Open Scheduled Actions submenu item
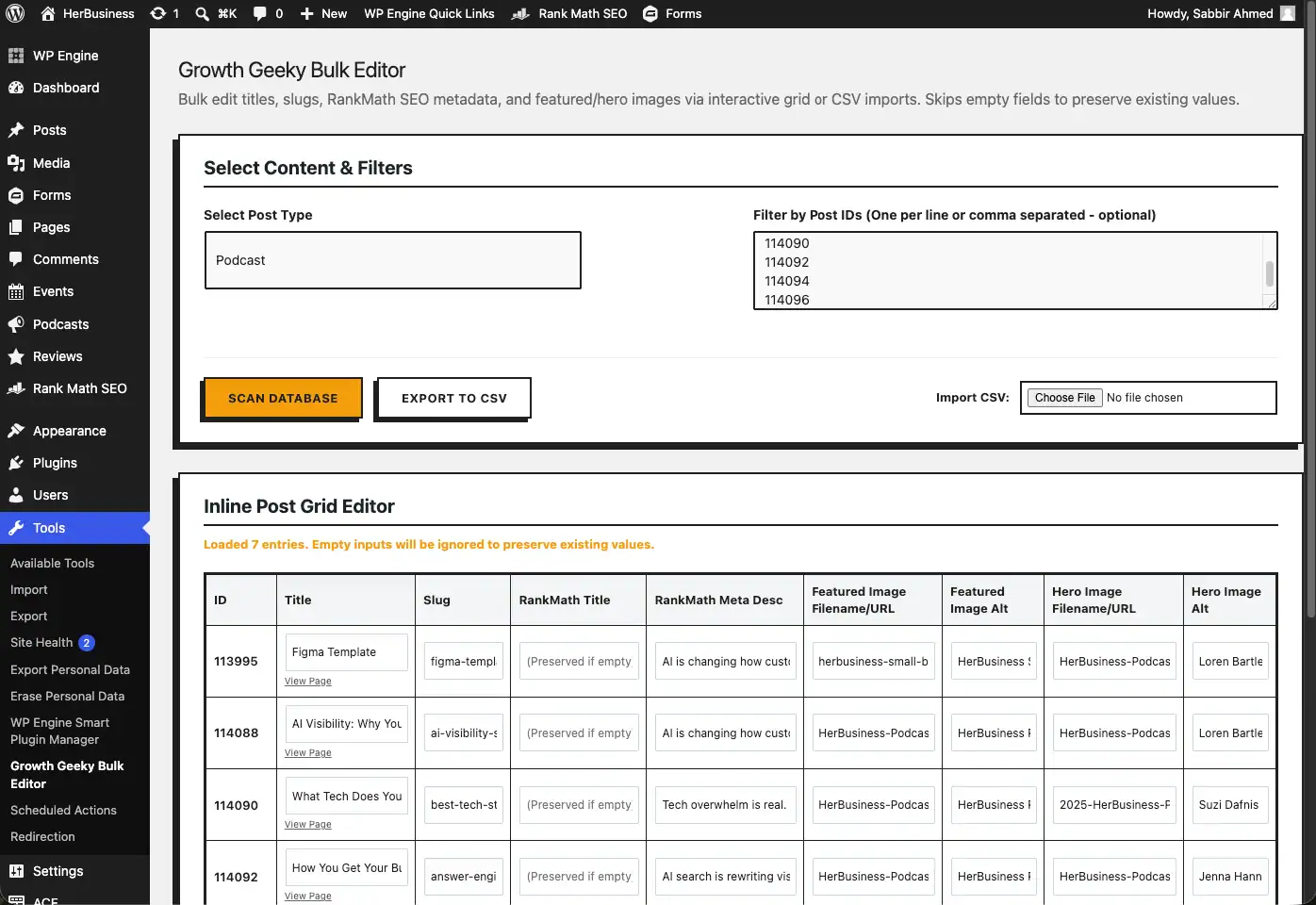The image size is (1316, 905). [63, 810]
